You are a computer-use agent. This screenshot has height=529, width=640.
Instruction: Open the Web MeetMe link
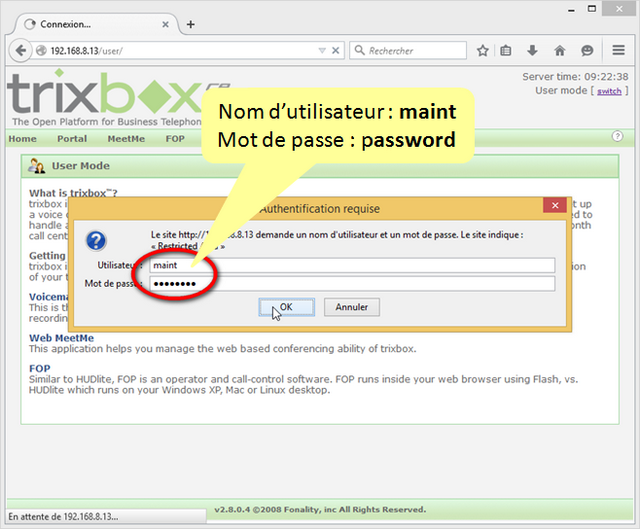[61, 338]
